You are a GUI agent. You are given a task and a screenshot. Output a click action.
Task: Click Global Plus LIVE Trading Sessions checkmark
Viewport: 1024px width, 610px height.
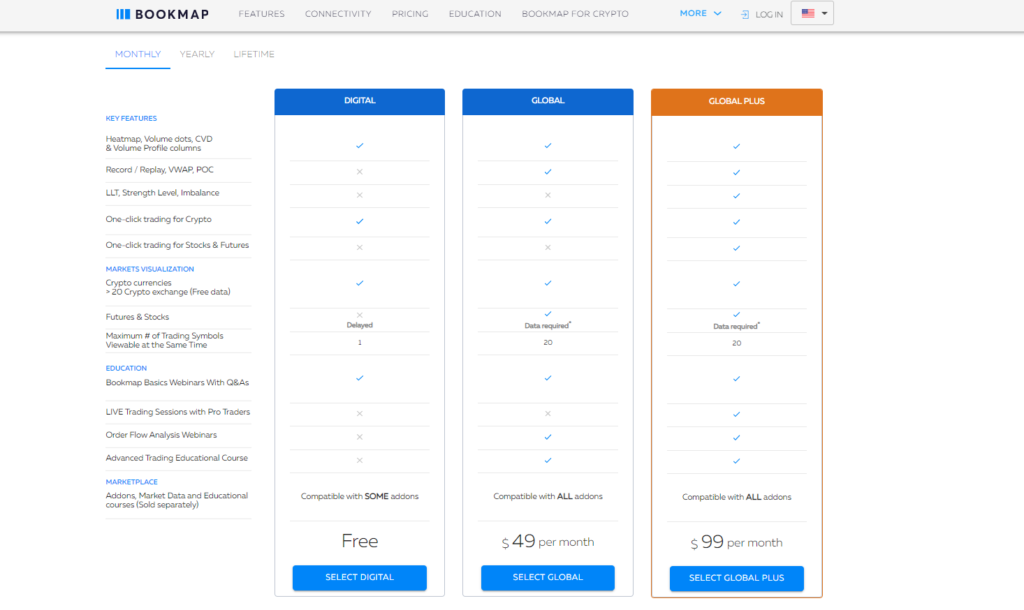736,414
